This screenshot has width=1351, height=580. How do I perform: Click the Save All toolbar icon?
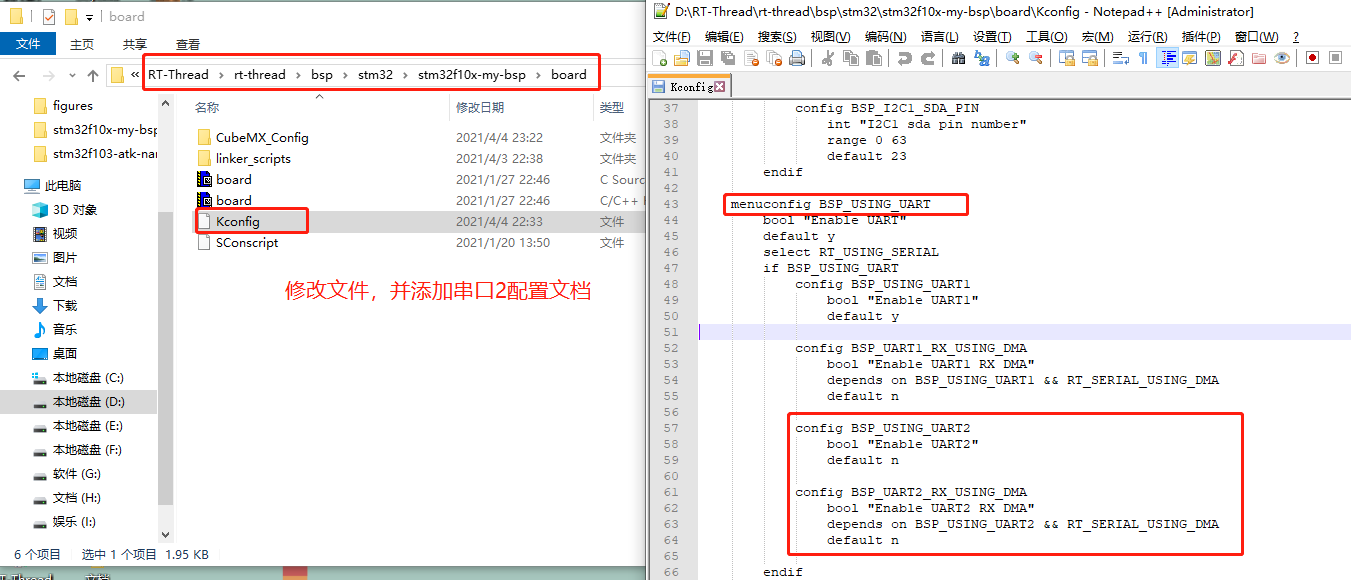point(727,59)
